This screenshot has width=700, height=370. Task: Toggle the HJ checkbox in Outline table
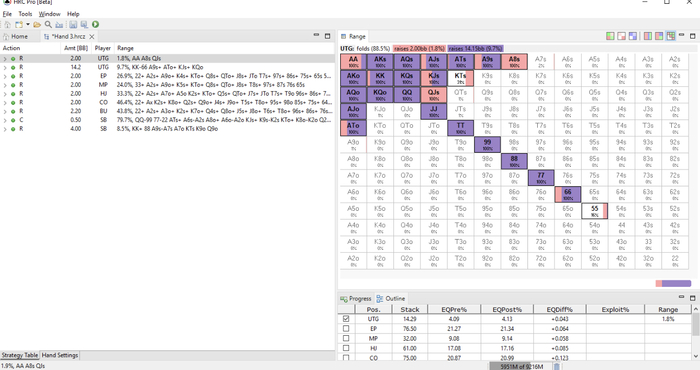point(346,348)
